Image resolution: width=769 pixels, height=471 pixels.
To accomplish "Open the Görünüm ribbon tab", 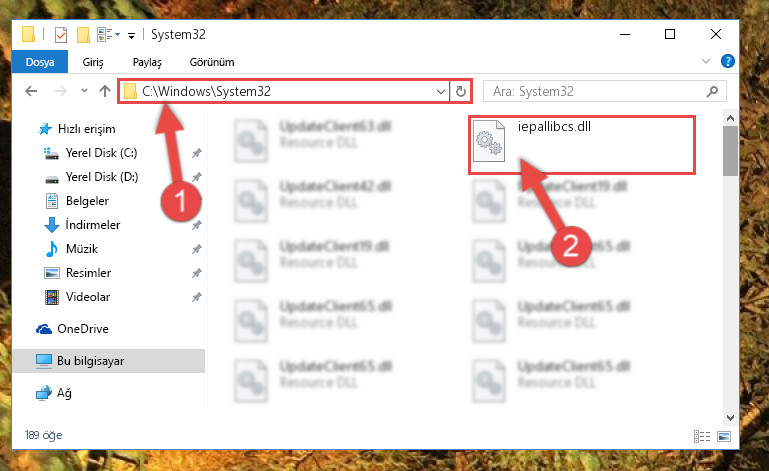I will 212,62.
